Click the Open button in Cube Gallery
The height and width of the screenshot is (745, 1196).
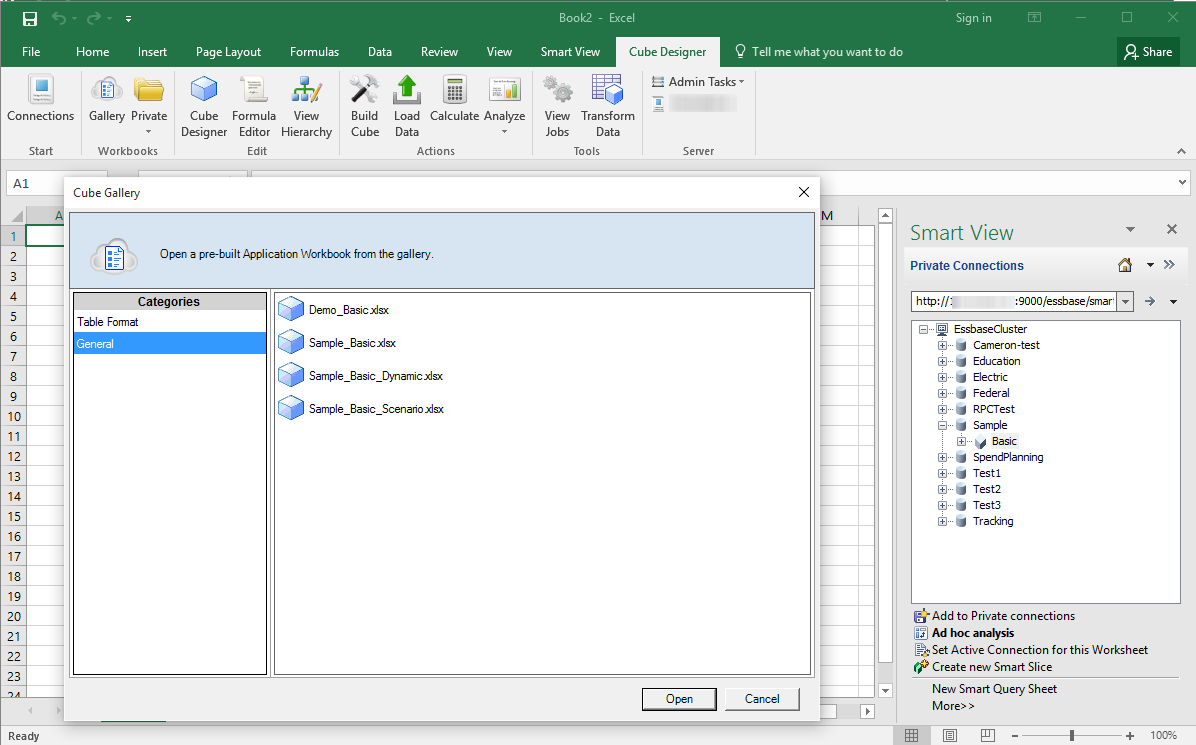pyautogui.click(x=679, y=698)
